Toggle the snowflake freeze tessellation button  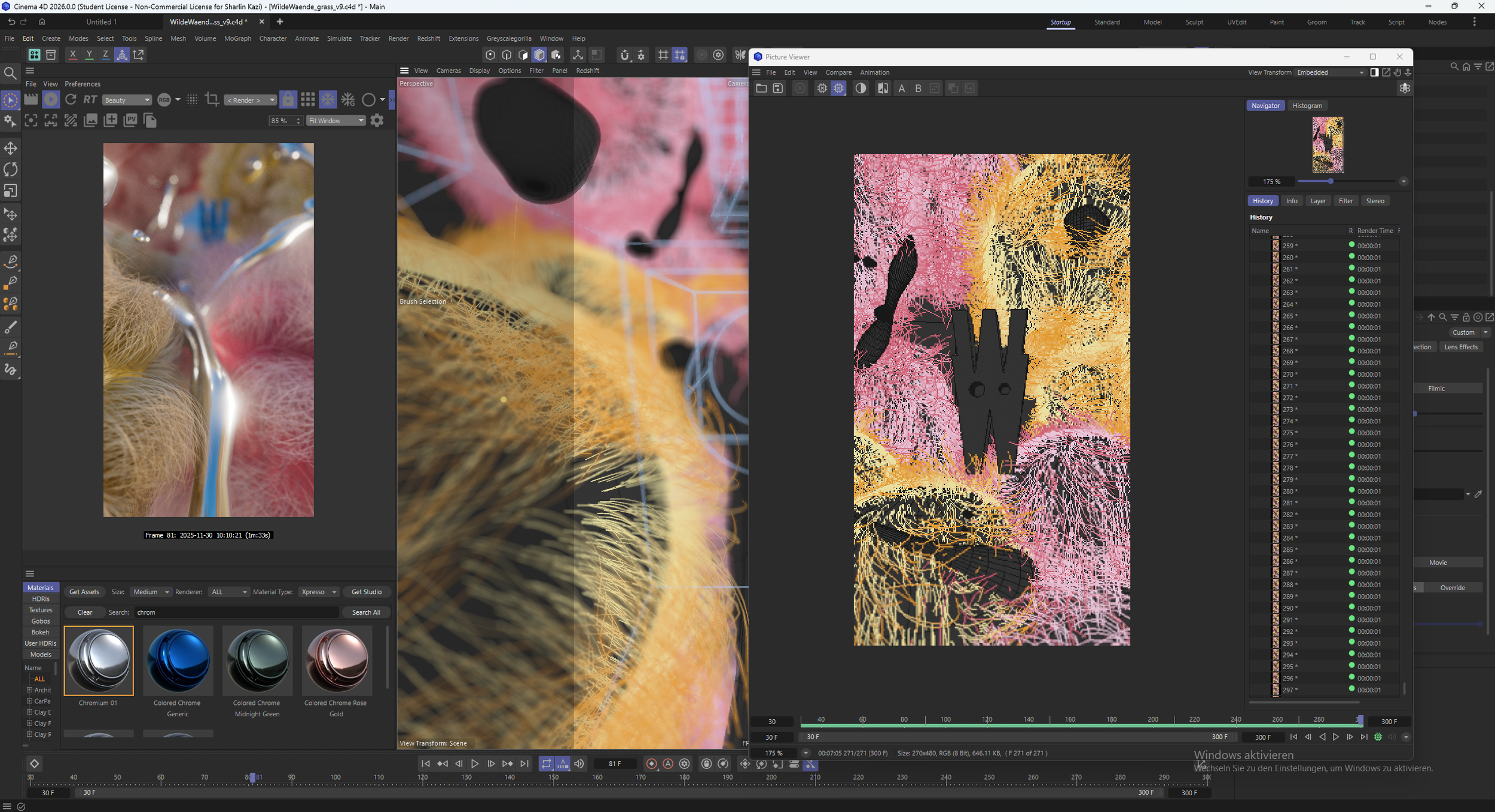(328, 99)
